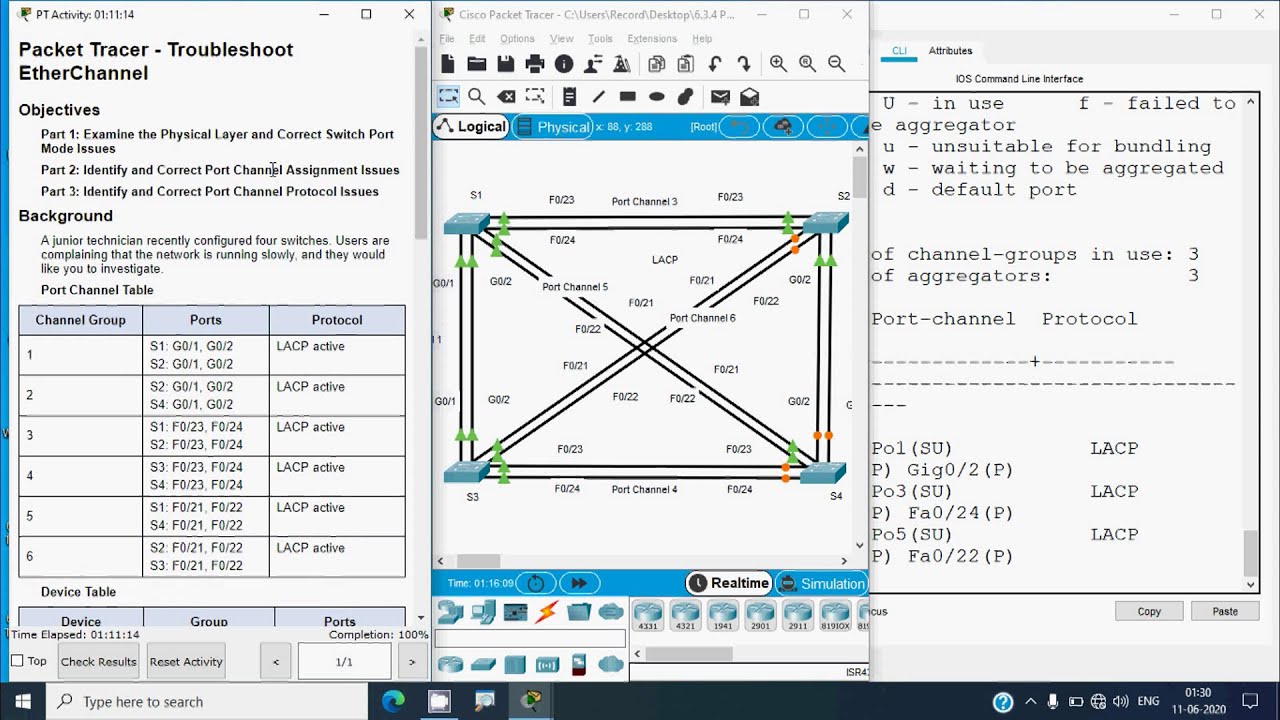
Task: Open the File menu
Action: point(447,39)
